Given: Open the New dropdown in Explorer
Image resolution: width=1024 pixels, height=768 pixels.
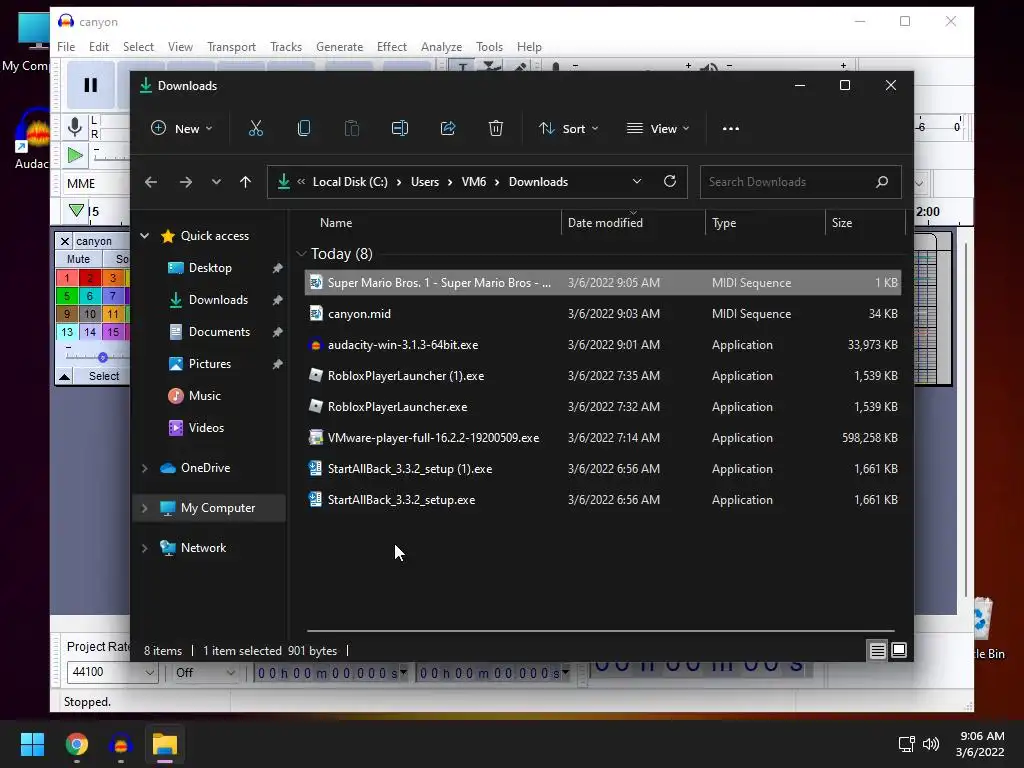Looking at the screenshot, I should 182,129.
